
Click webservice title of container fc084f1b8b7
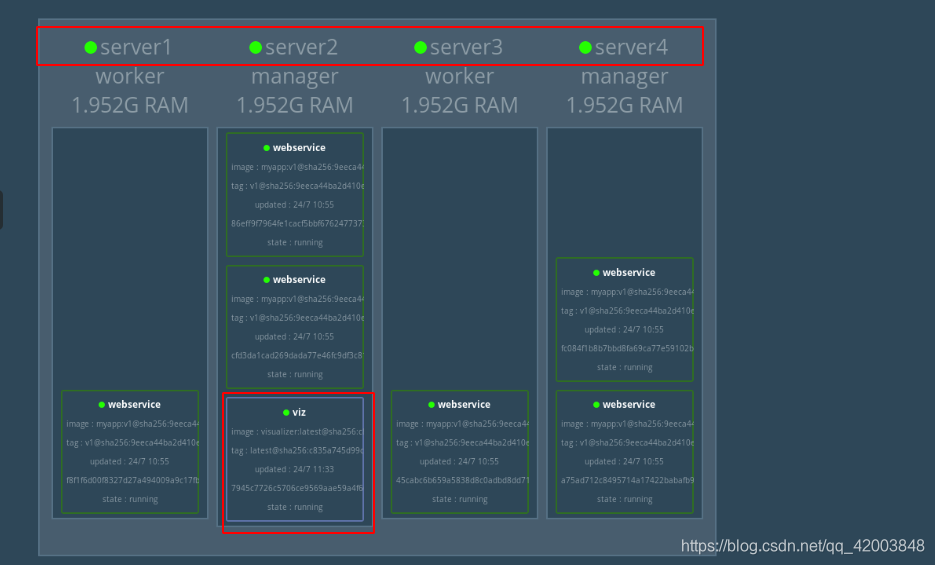click(629, 273)
